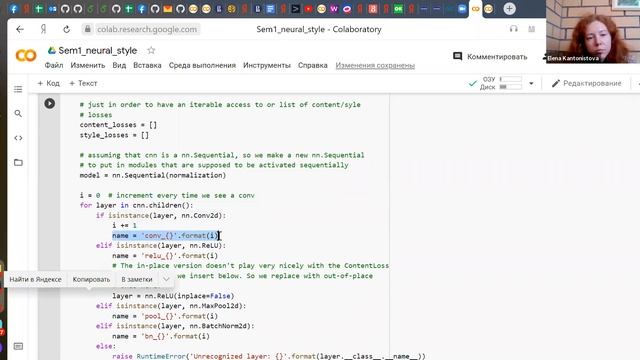
Task: Click the Google Drive icon beside notebook title
Action: (x=52, y=50)
